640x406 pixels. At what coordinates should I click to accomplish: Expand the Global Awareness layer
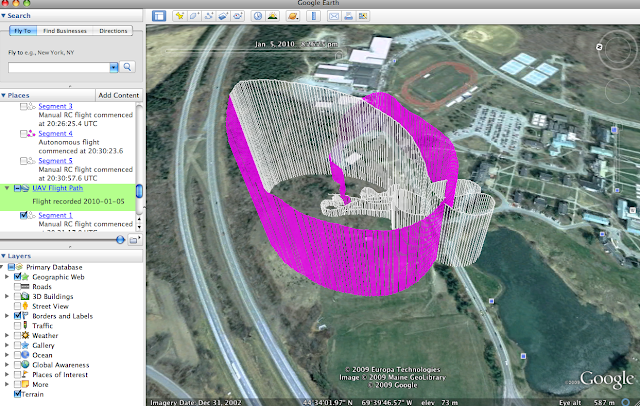pyautogui.click(x=7, y=365)
